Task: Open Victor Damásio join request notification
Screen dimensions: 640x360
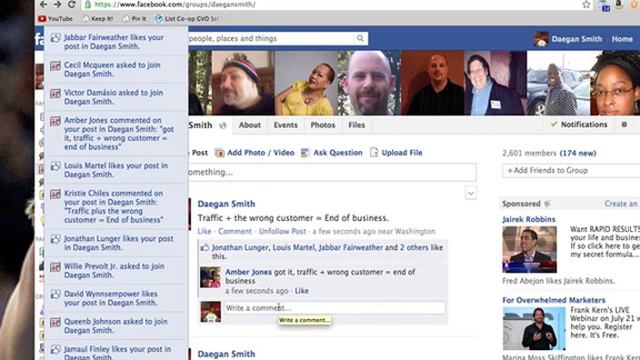Action: 116,97
